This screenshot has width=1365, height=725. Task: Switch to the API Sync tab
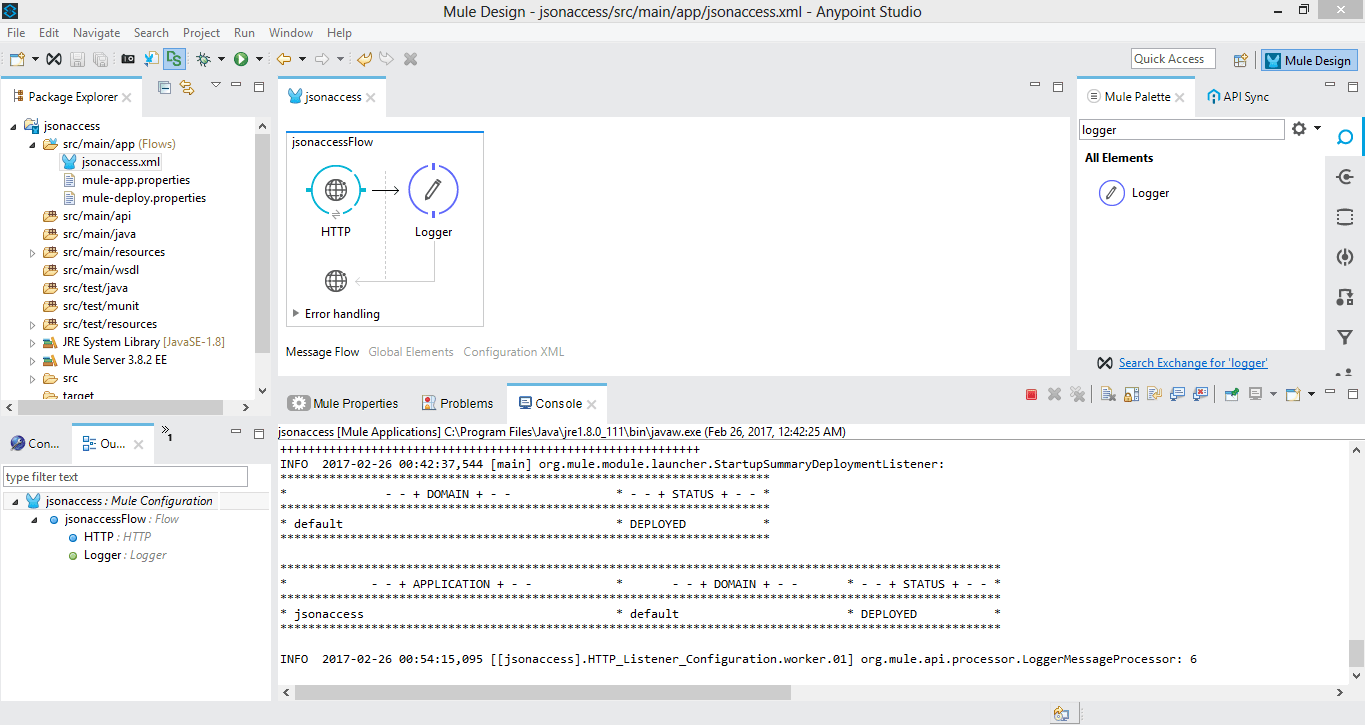coord(1239,97)
